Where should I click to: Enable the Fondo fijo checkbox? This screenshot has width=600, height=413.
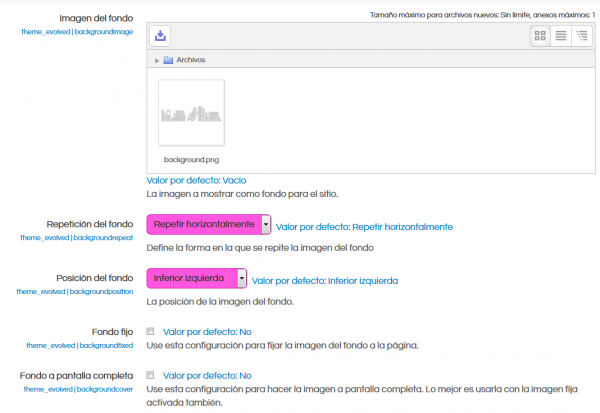point(150,330)
